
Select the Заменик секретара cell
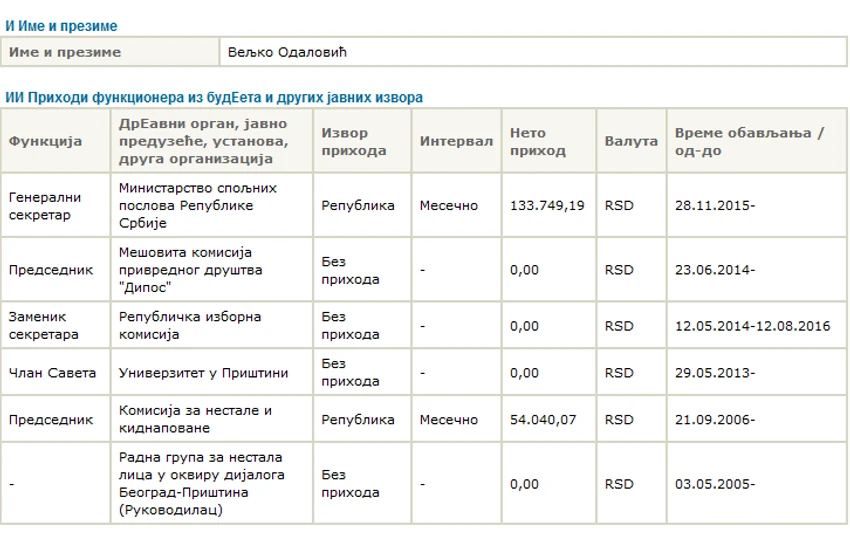pos(56,325)
